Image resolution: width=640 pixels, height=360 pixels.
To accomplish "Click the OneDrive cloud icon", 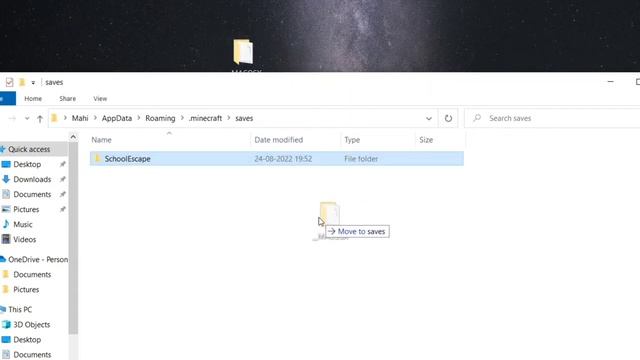I will click(x=2, y=259).
